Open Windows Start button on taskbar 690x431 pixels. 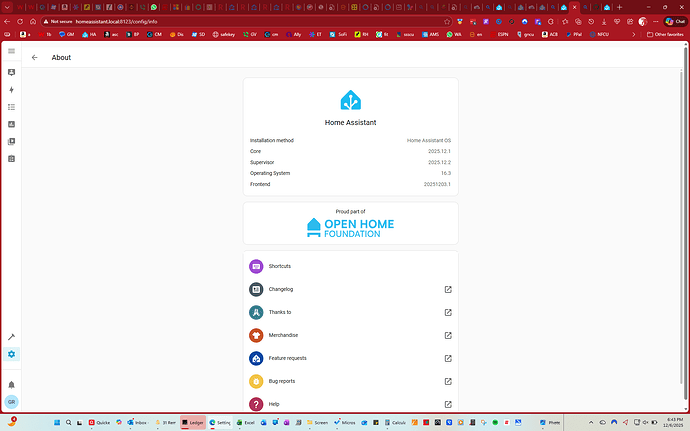click(57, 422)
